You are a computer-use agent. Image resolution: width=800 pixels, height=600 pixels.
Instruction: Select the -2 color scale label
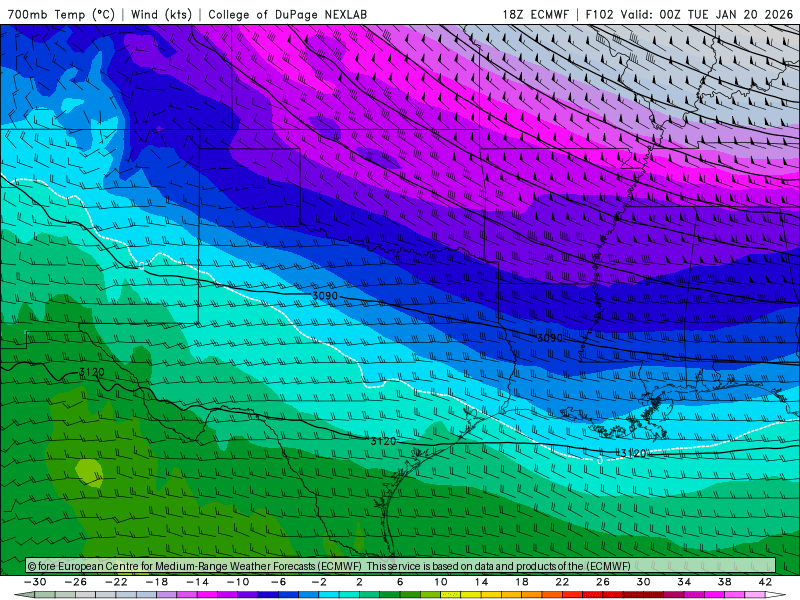(x=319, y=582)
